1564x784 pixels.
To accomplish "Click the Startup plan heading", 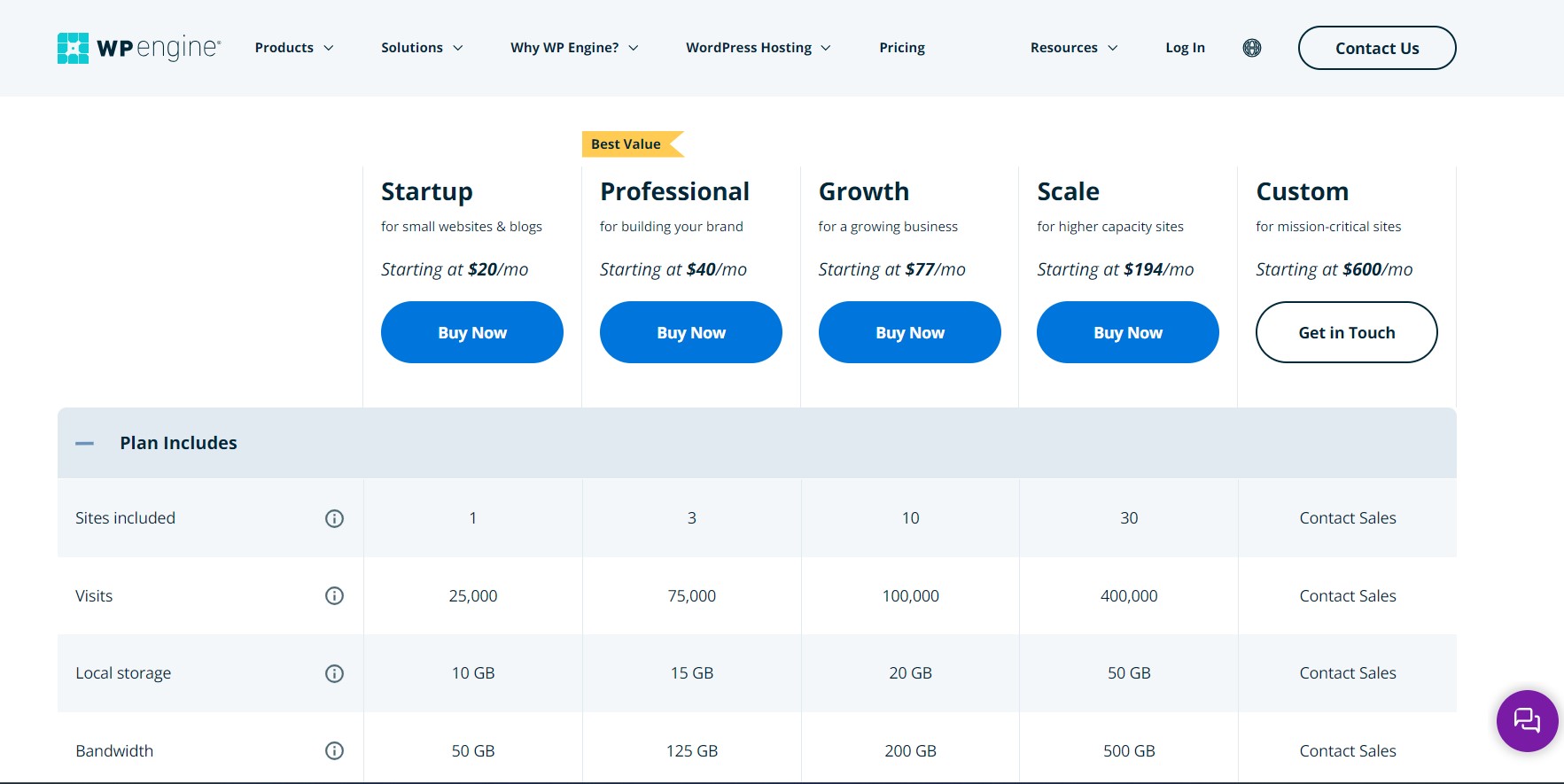I will tap(427, 191).
